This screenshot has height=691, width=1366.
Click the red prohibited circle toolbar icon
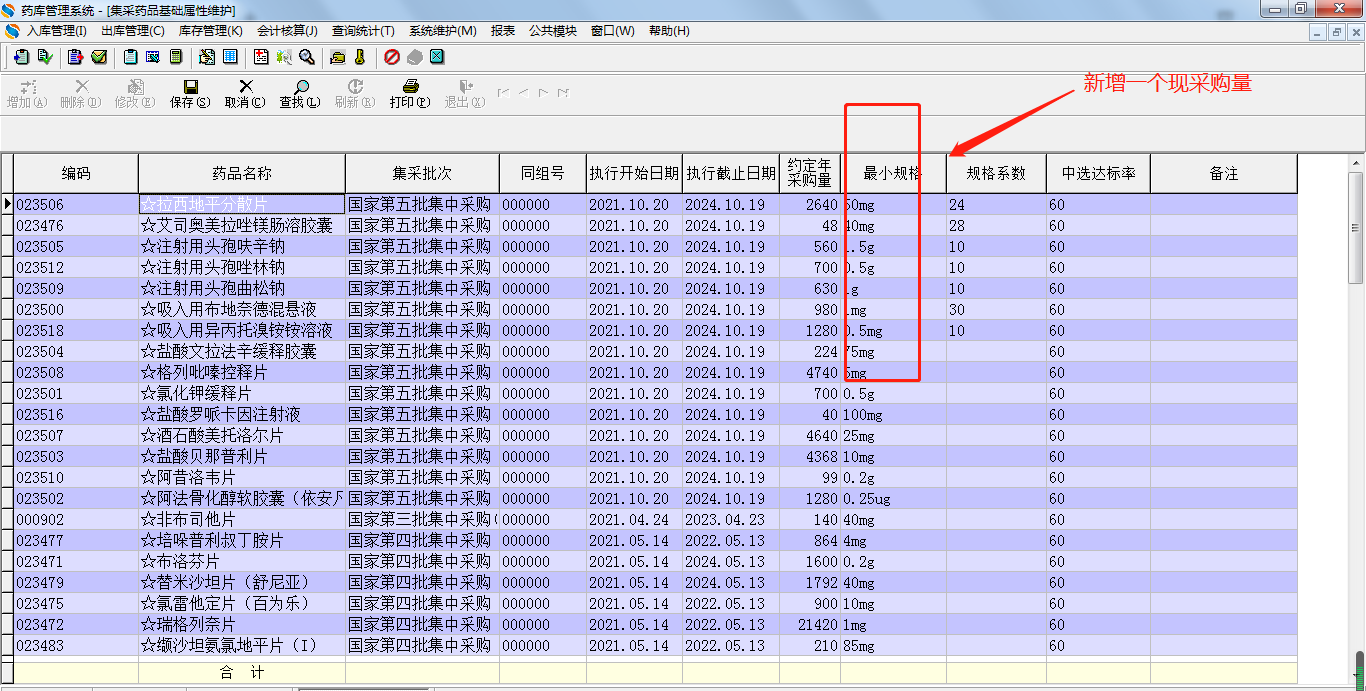coord(392,57)
